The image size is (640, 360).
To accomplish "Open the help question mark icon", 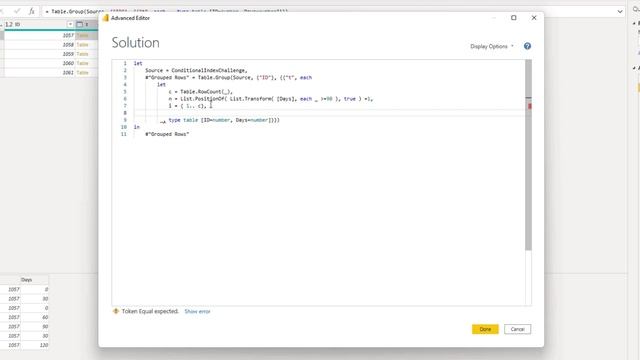I will point(527,46).
